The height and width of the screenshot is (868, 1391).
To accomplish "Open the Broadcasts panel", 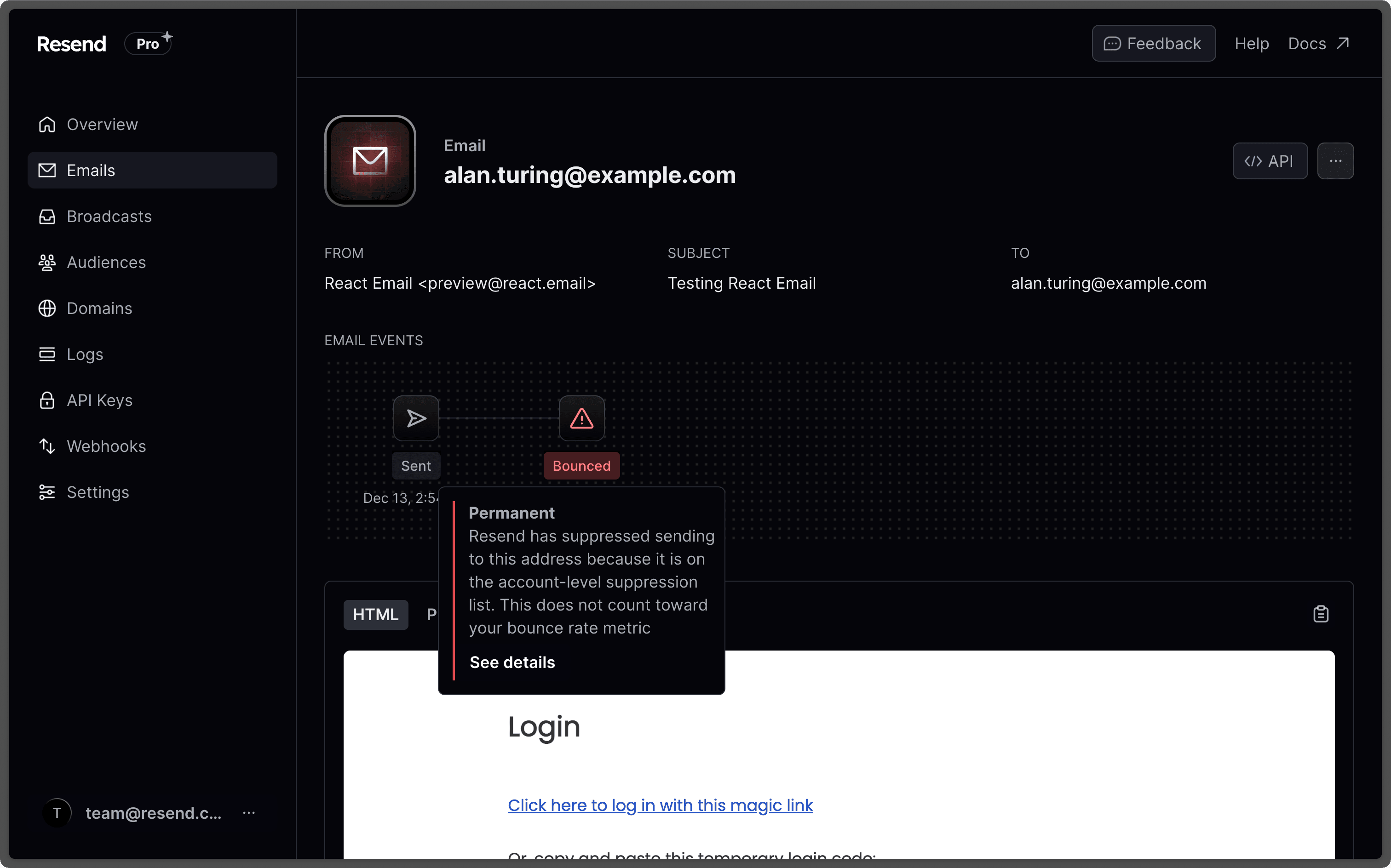I will point(109,217).
